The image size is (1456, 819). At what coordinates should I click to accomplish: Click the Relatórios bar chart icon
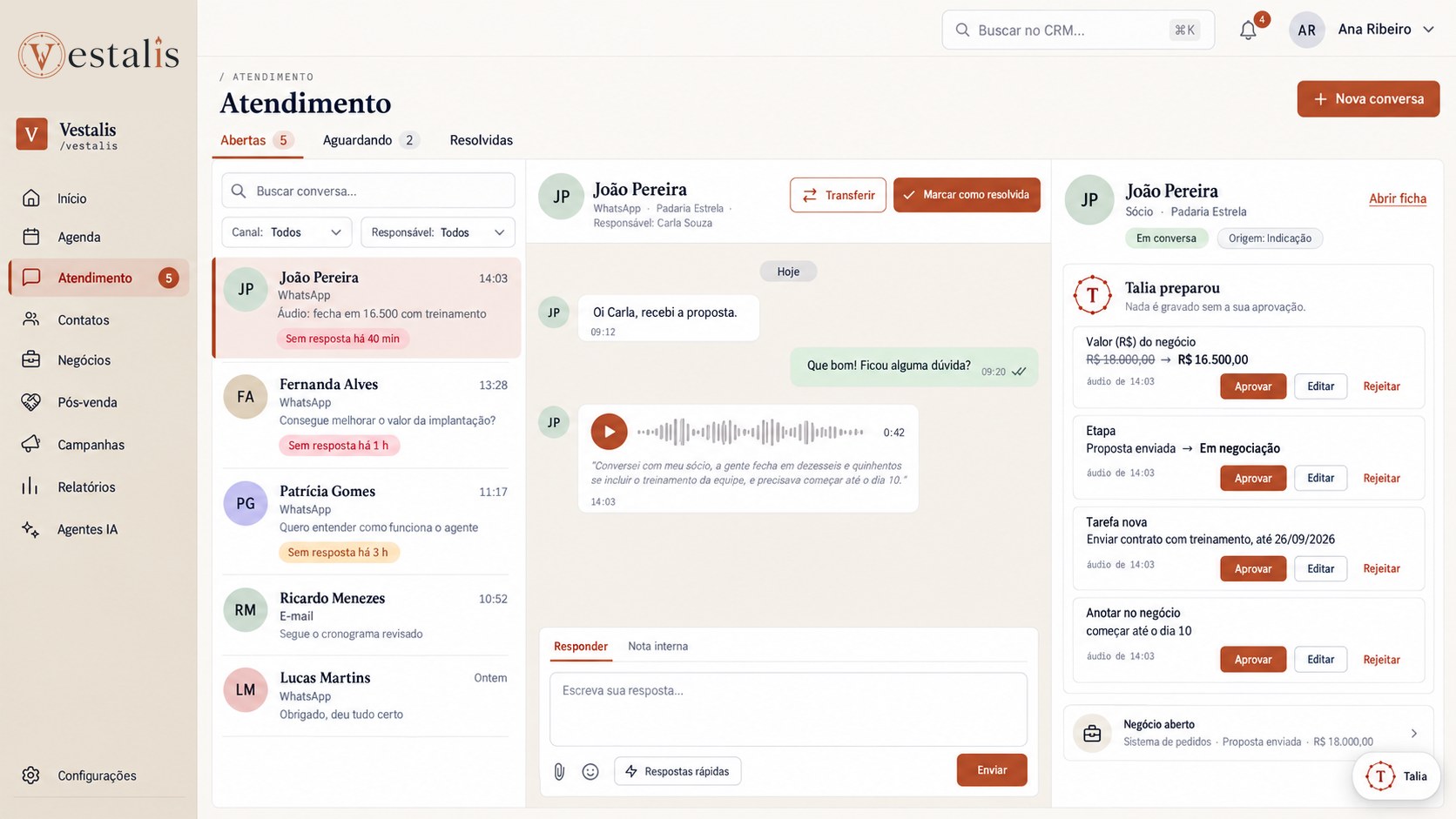[31, 487]
